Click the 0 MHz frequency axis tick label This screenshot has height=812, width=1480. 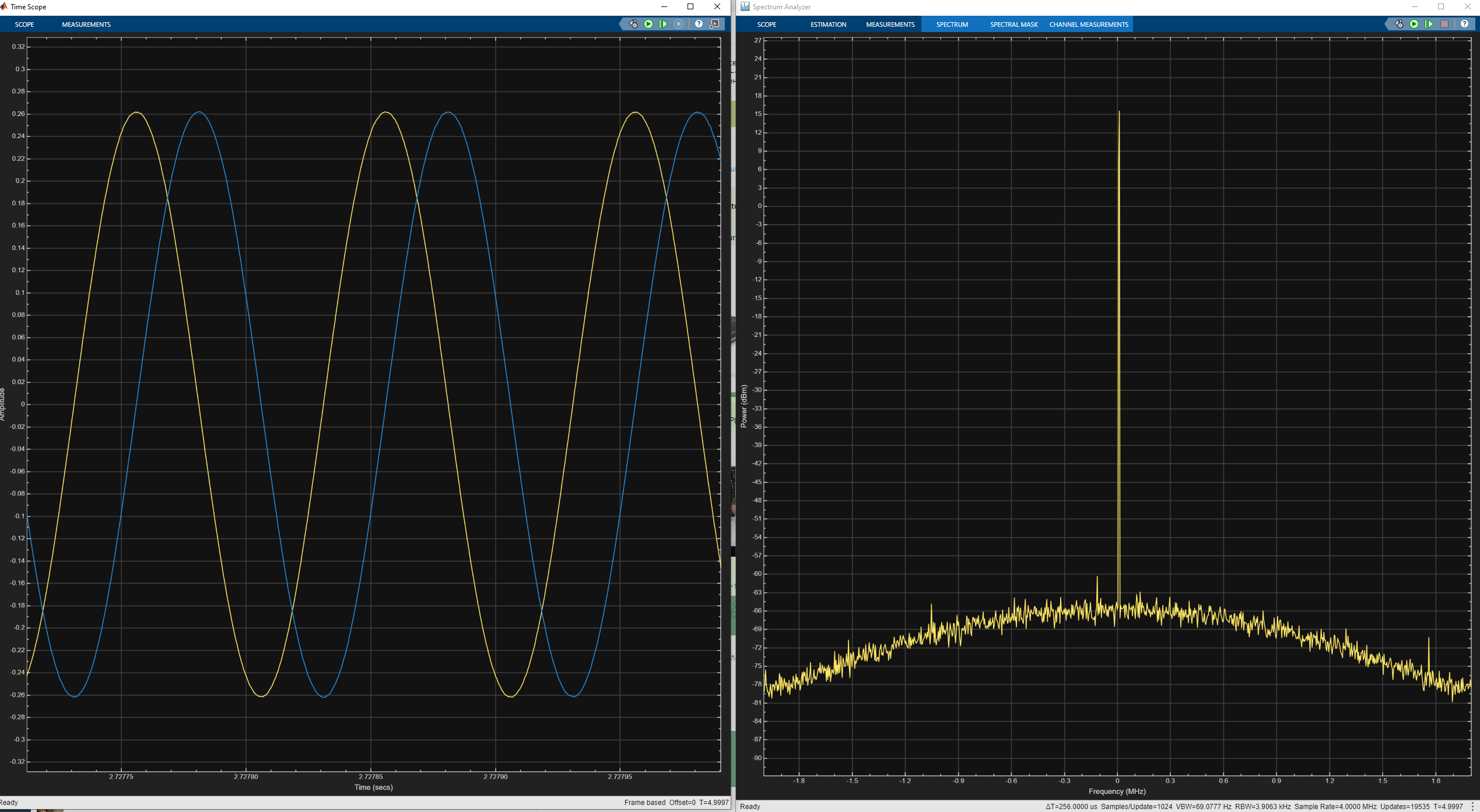pyautogui.click(x=1117, y=781)
